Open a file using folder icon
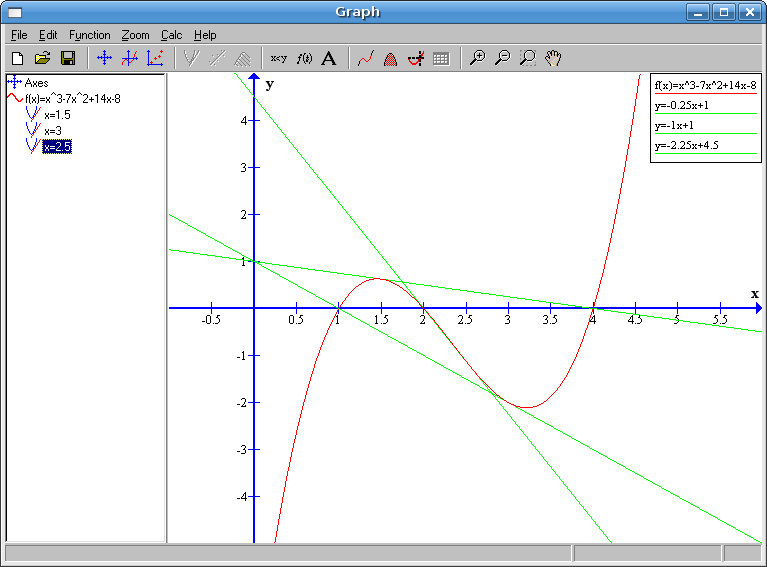Image resolution: width=767 pixels, height=567 pixels. [x=43, y=59]
